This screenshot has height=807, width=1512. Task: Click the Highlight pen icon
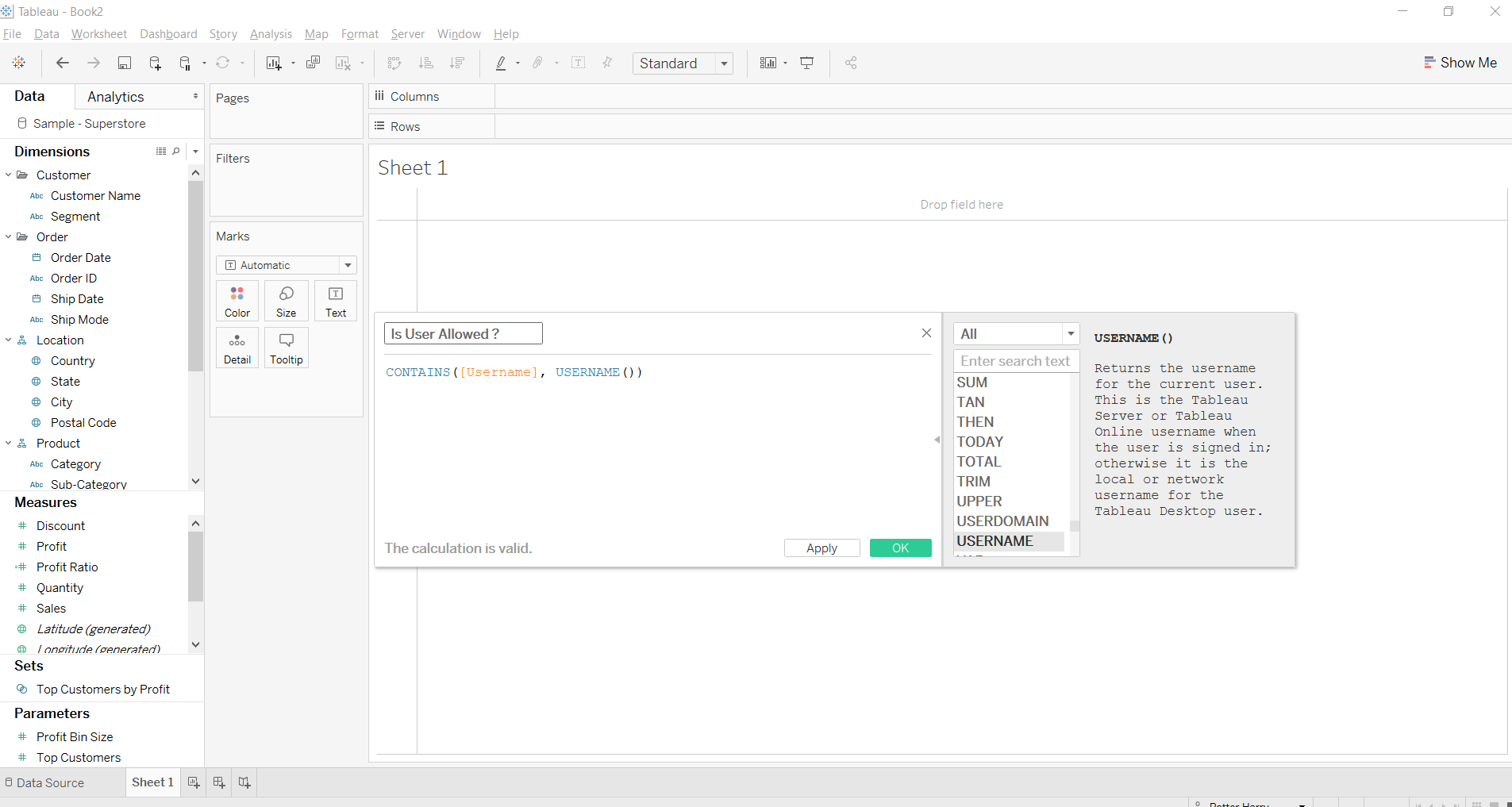[x=501, y=63]
